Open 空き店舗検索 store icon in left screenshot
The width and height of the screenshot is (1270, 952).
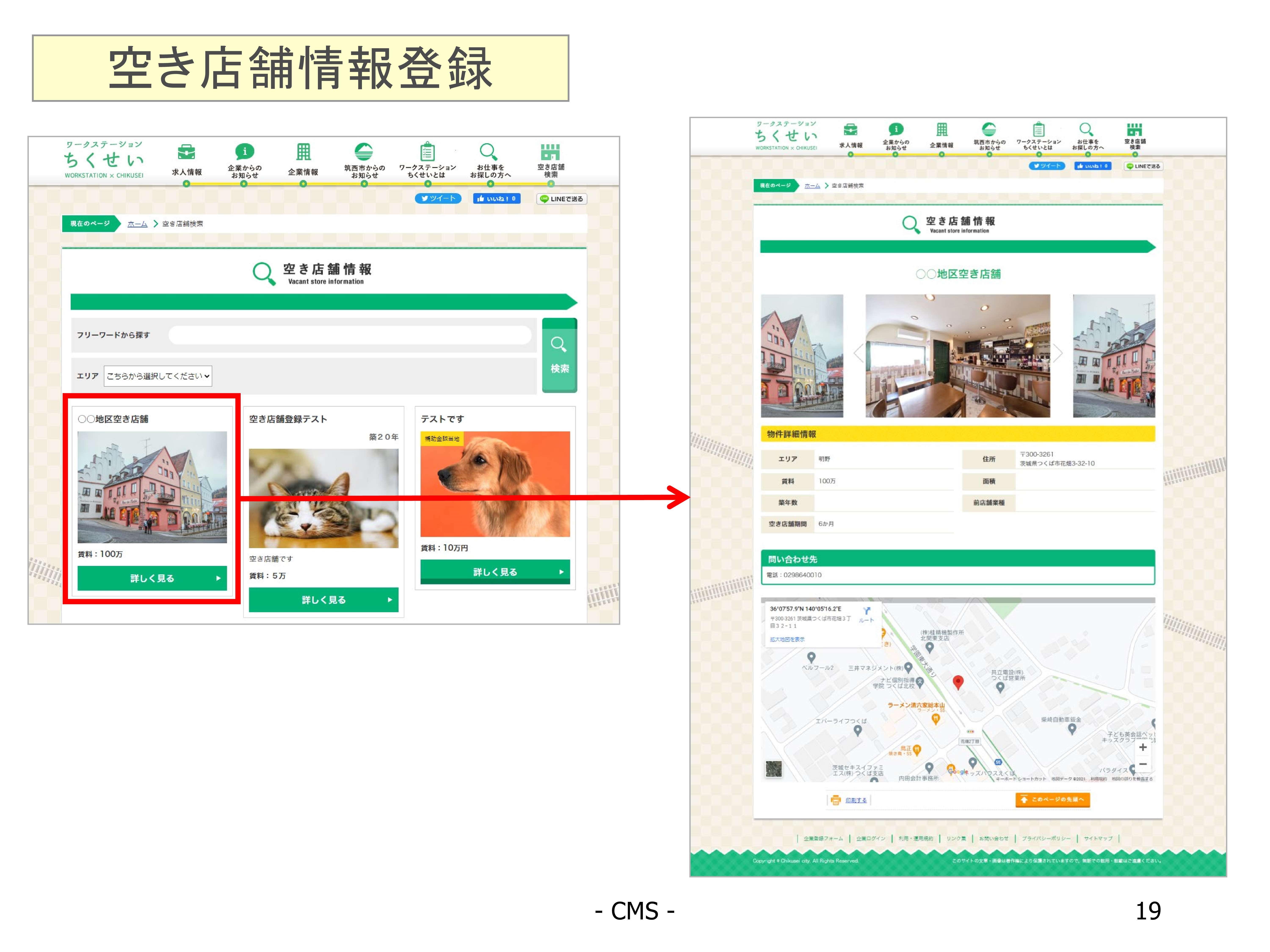(x=550, y=152)
